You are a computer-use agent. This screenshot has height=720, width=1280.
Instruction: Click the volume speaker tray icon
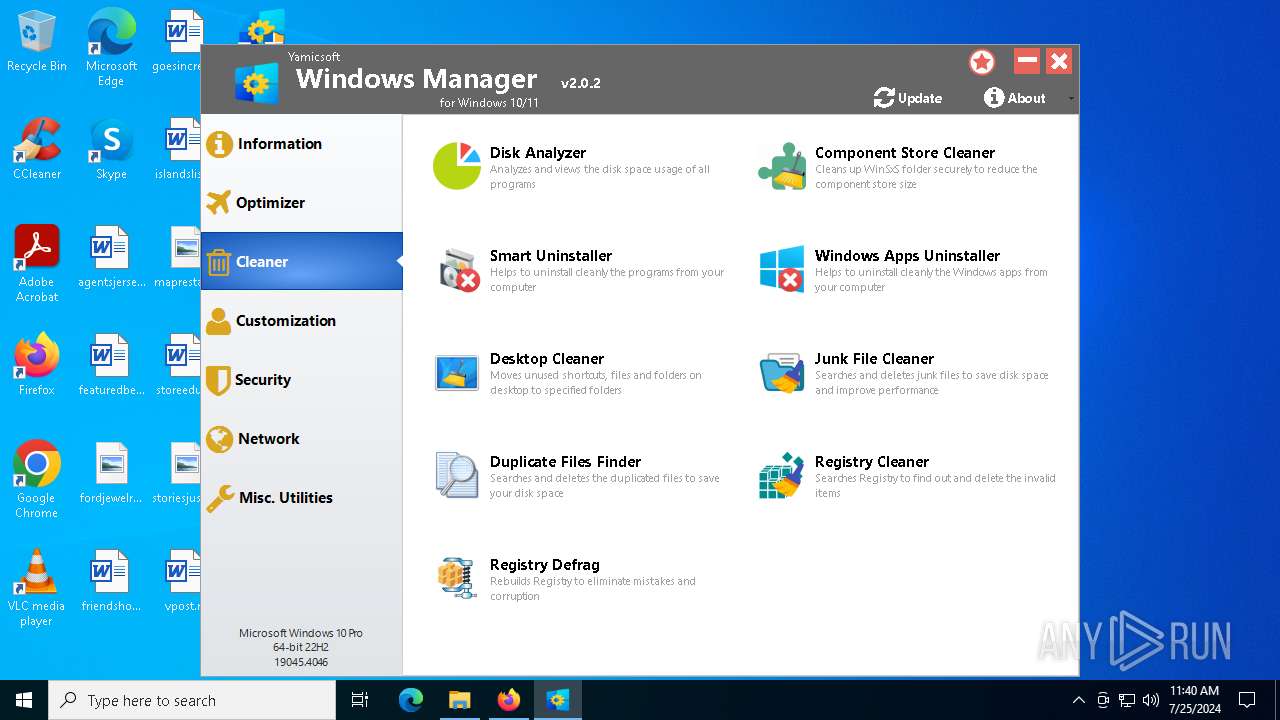click(1151, 700)
